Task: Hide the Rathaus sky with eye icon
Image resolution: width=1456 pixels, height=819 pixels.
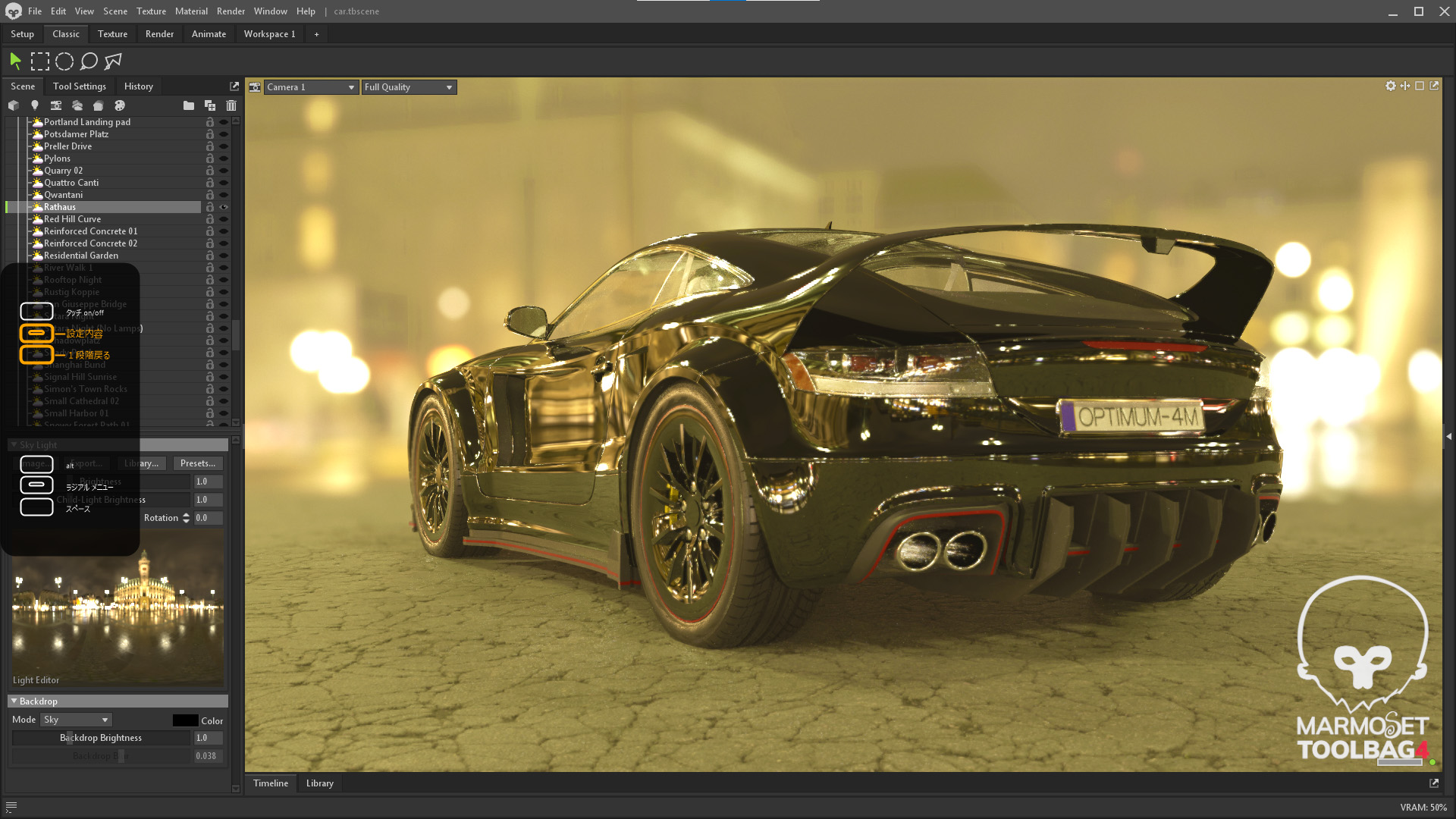Action: tap(224, 207)
